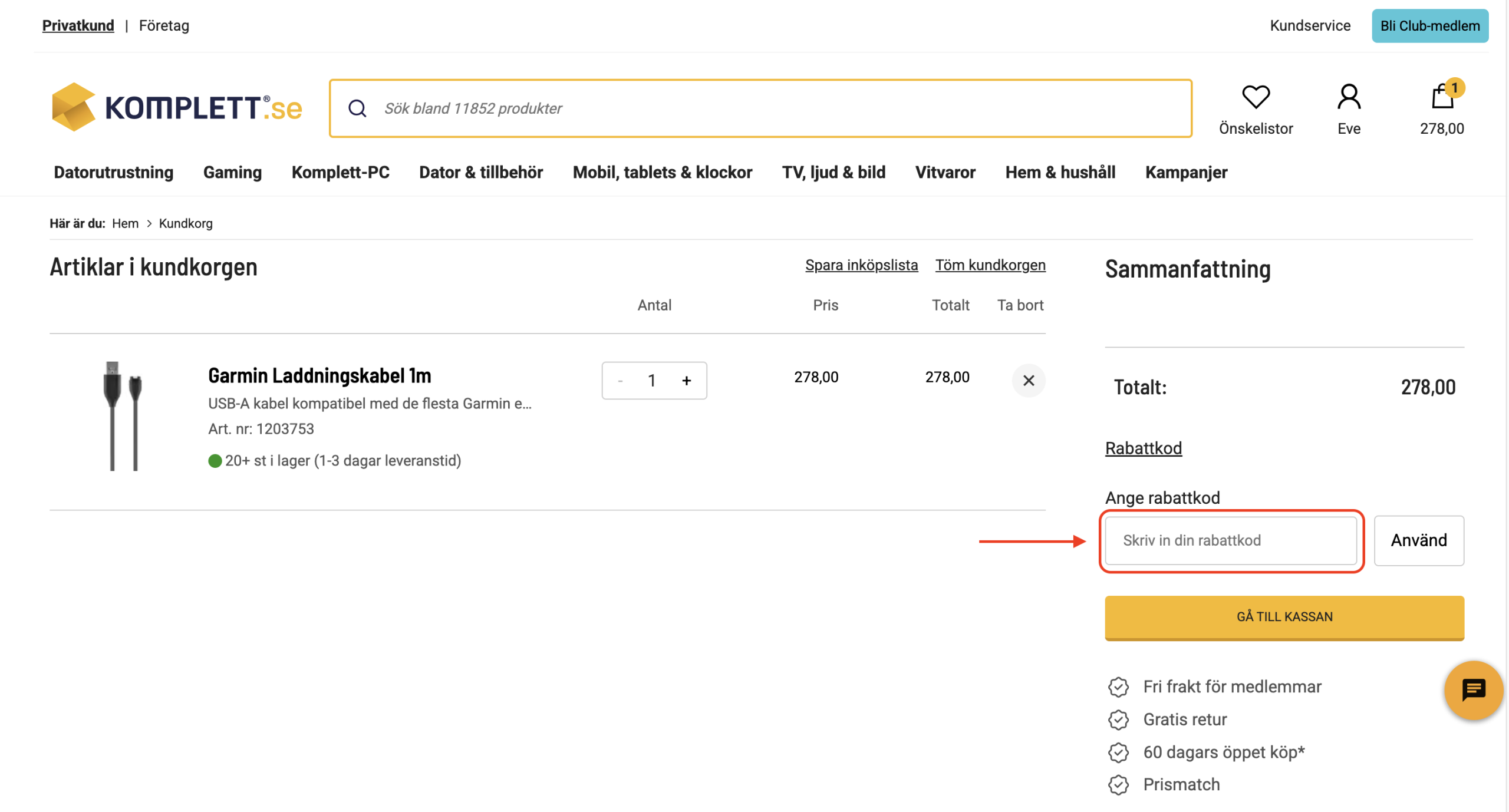Open the Gaming menu
This screenshot has width=1509, height=812.
click(232, 173)
